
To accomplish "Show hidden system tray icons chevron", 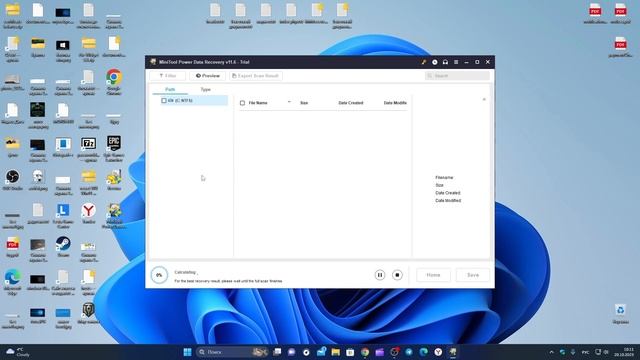I will pyautogui.click(x=551, y=352).
